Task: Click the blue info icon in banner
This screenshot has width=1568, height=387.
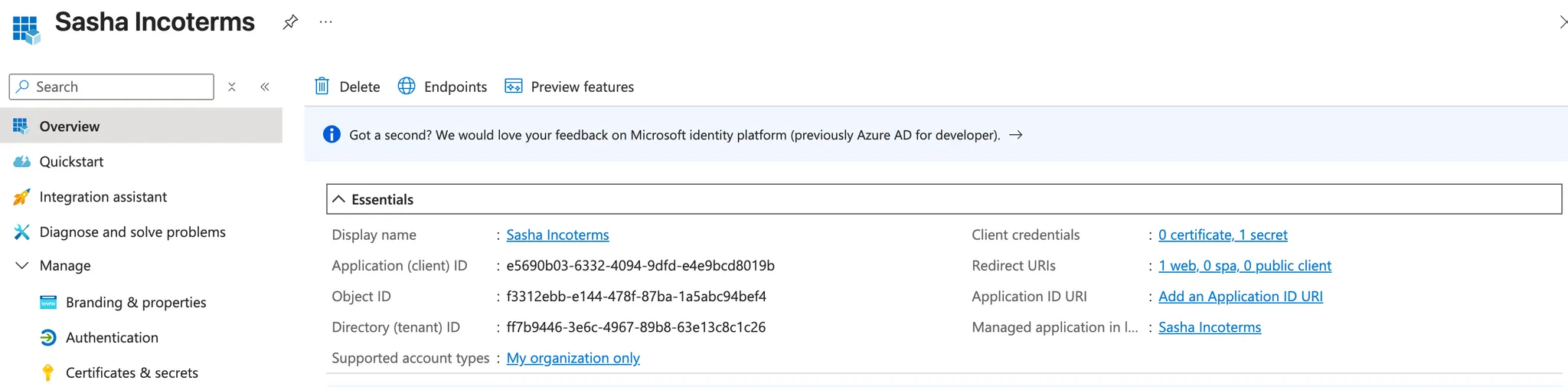Action: point(332,134)
